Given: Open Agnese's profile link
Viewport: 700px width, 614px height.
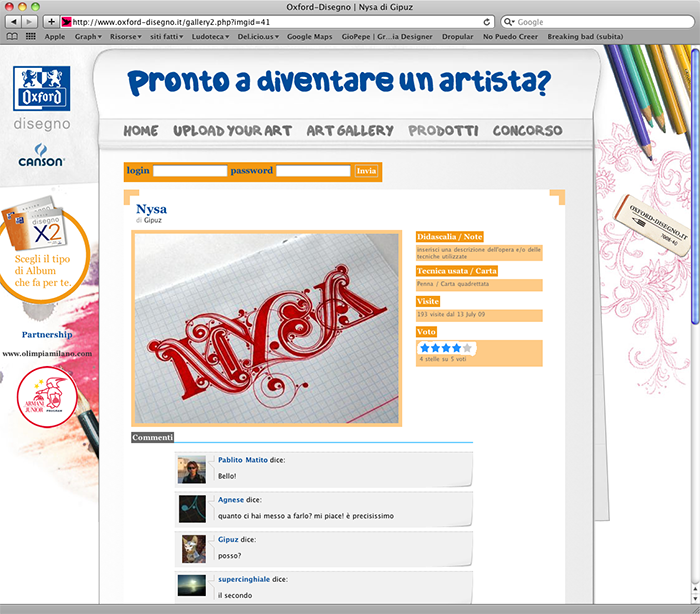Looking at the screenshot, I should coord(231,500).
